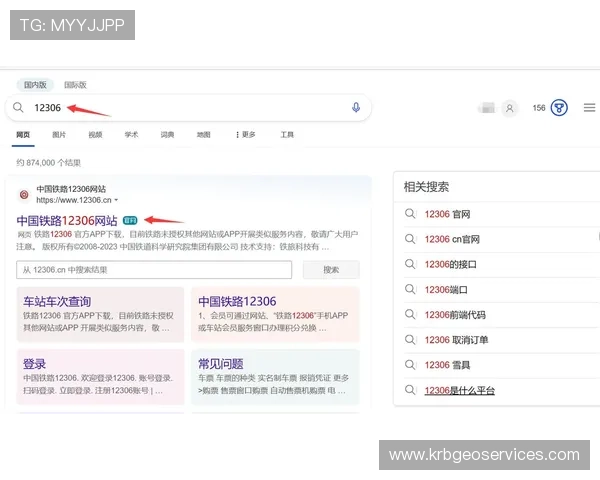Click the 从 12306.cn 中搜索结果 input field
The height and width of the screenshot is (480, 600).
[x=154, y=270]
